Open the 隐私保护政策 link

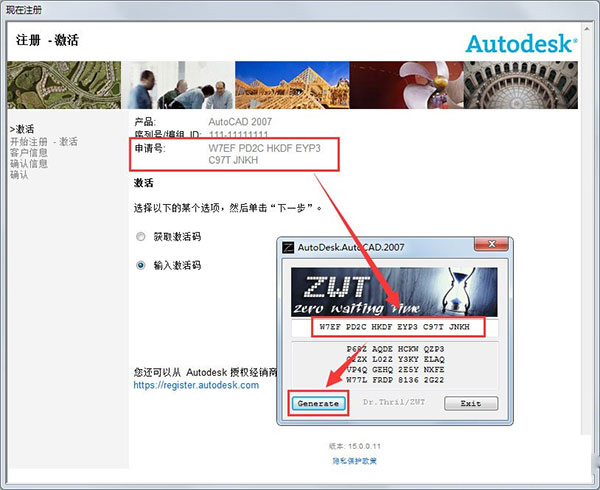click(354, 461)
